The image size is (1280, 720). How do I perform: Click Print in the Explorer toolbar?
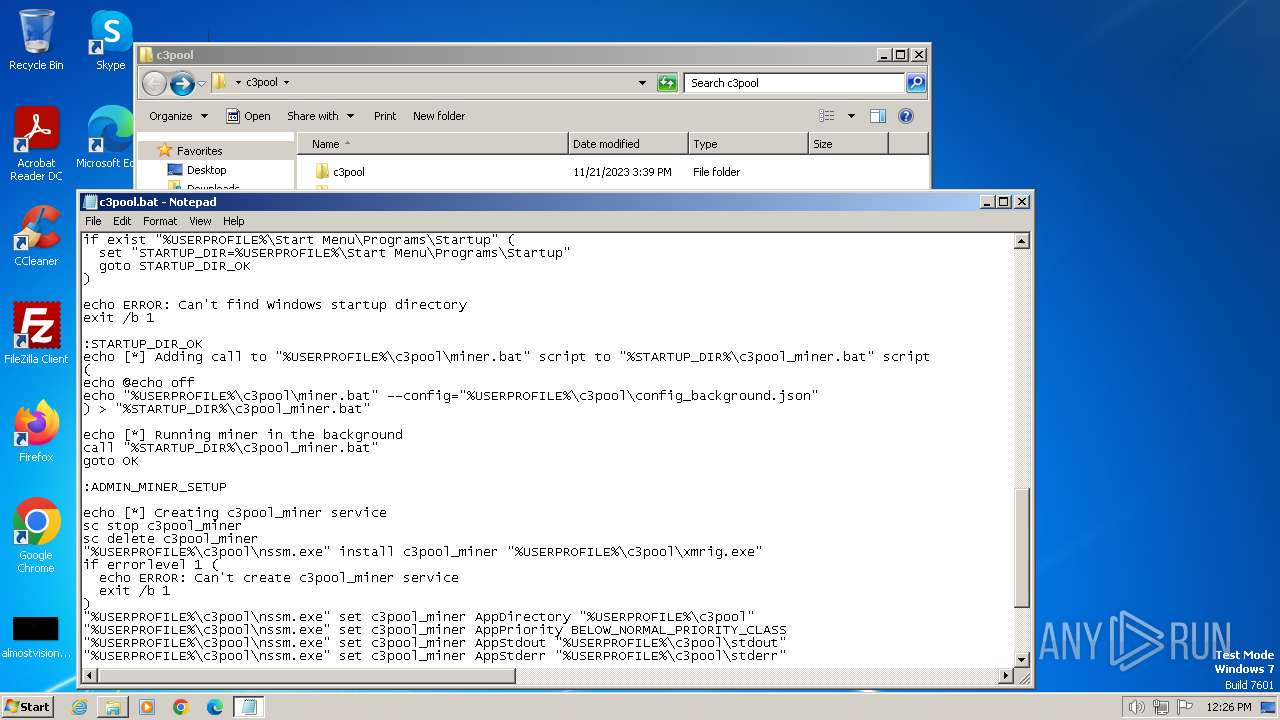tap(385, 116)
